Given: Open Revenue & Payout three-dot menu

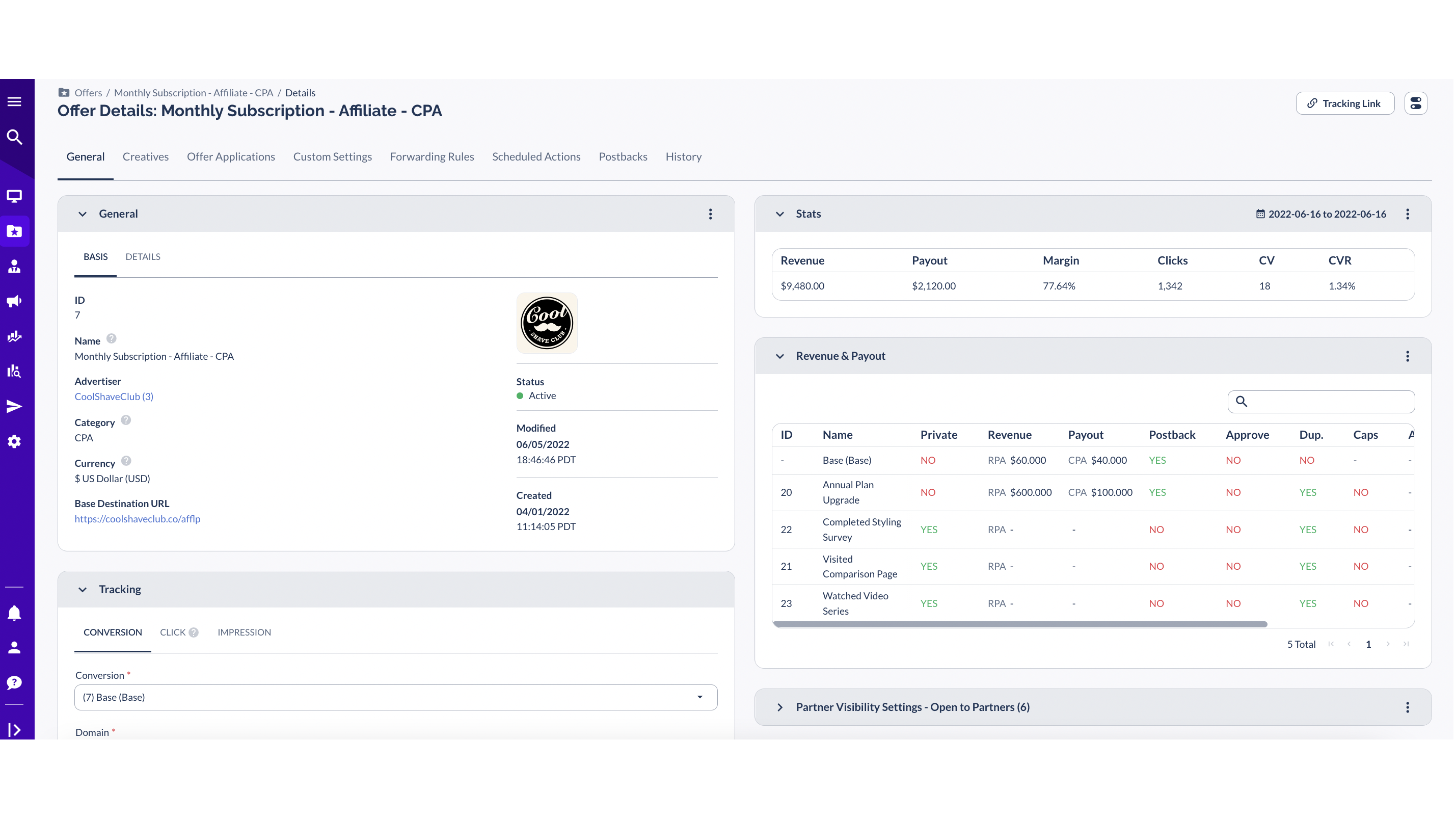Looking at the screenshot, I should coord(1408,356).
